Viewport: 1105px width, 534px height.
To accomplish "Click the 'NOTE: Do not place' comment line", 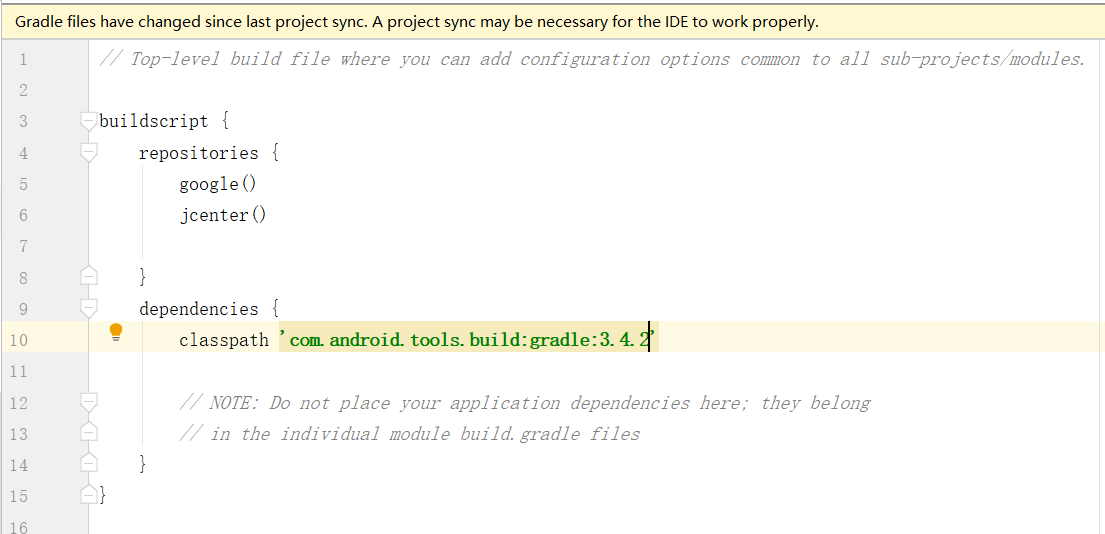I will coord(525,403).
